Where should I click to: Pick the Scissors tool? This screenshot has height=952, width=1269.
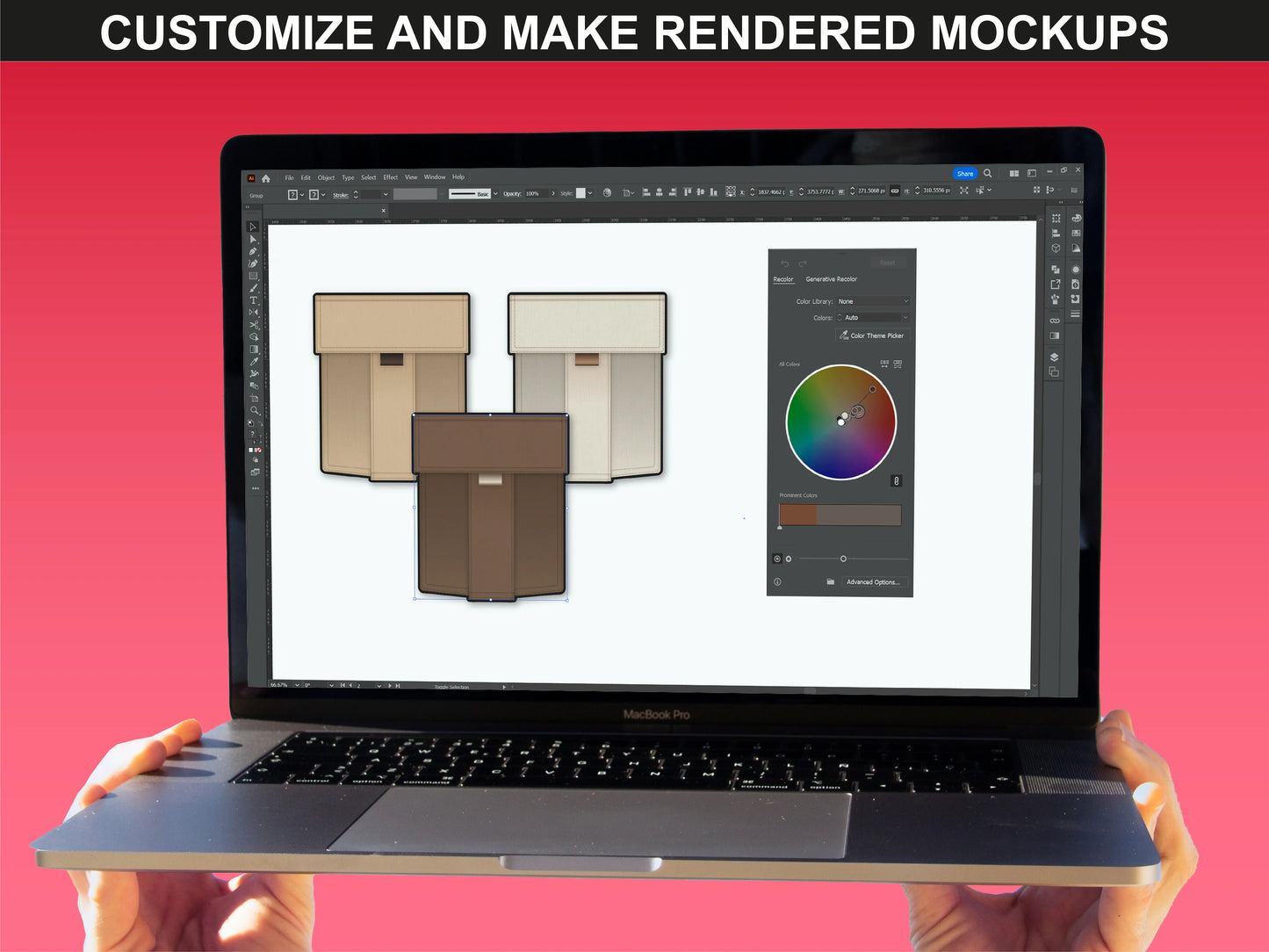coord(254,325)
